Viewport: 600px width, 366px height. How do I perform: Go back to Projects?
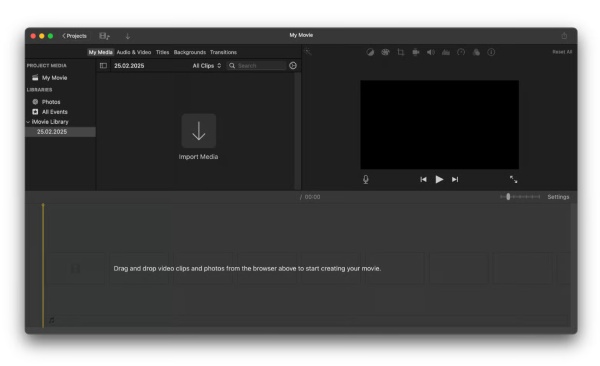[75, 36]
